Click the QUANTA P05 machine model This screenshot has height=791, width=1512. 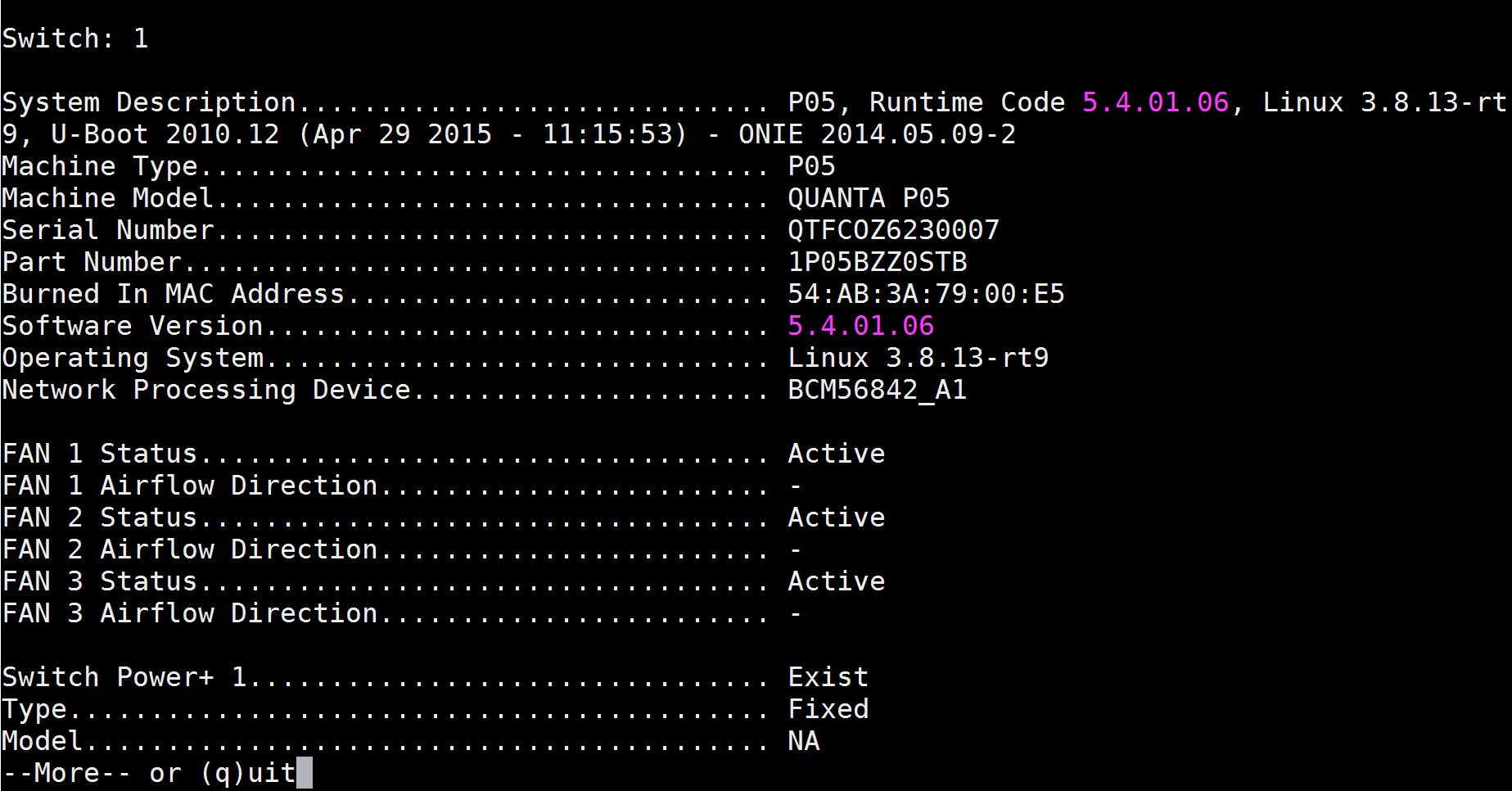(869, 198)
